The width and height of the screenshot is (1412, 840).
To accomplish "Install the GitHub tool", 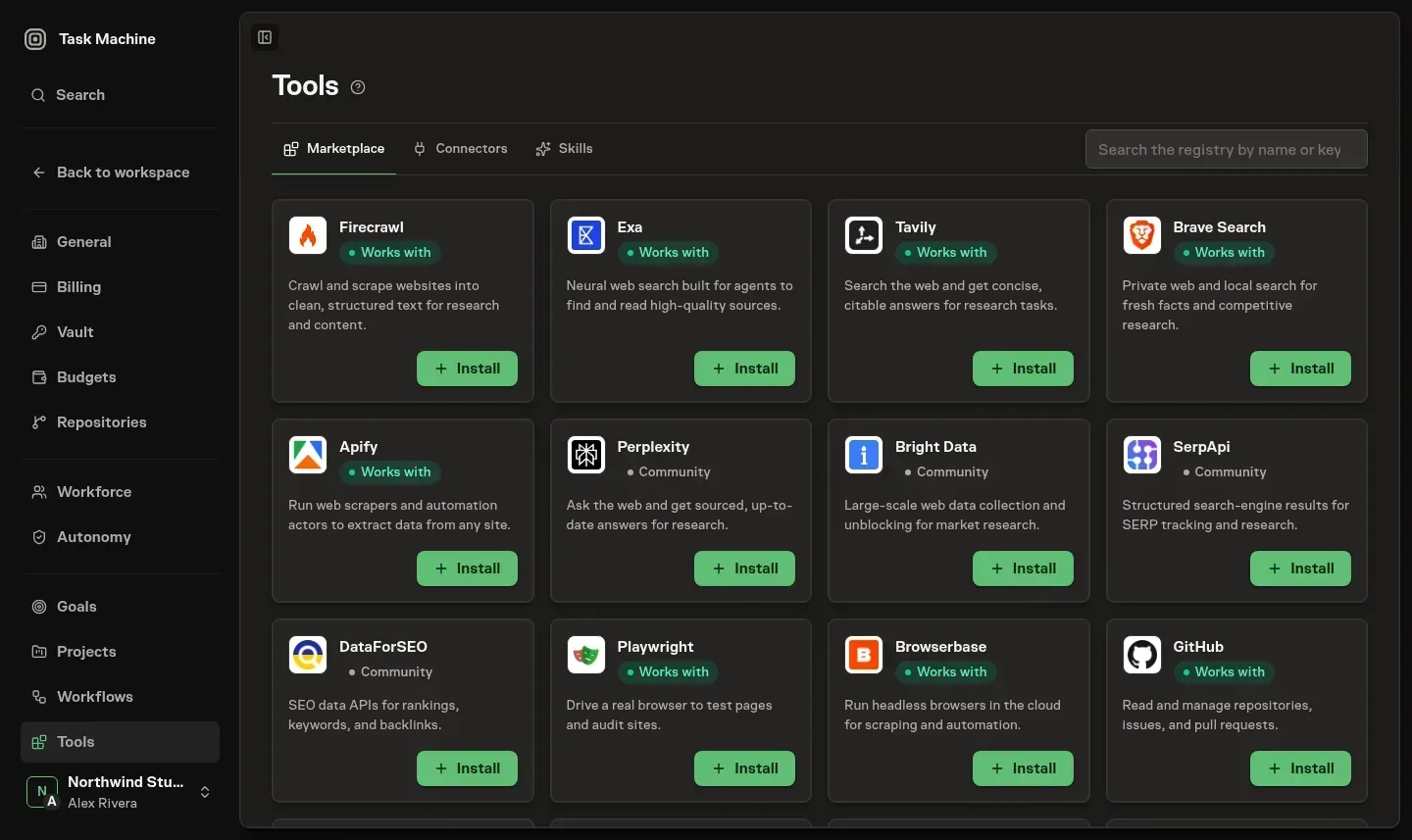I will point(1300,768).
